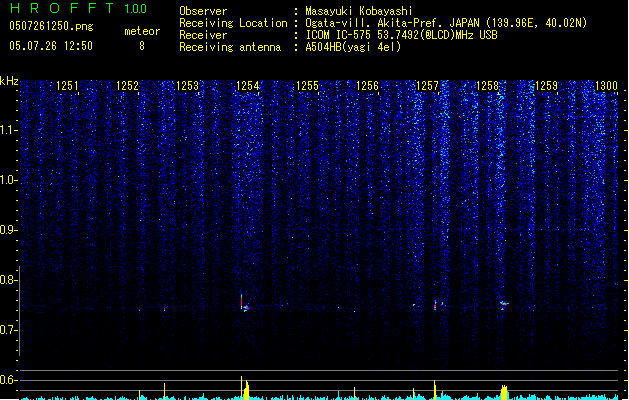Screen dimensions: 629x400
Task: Click the antenna A504HB(yagi 4el) text
Action: (x=353, y=47)
